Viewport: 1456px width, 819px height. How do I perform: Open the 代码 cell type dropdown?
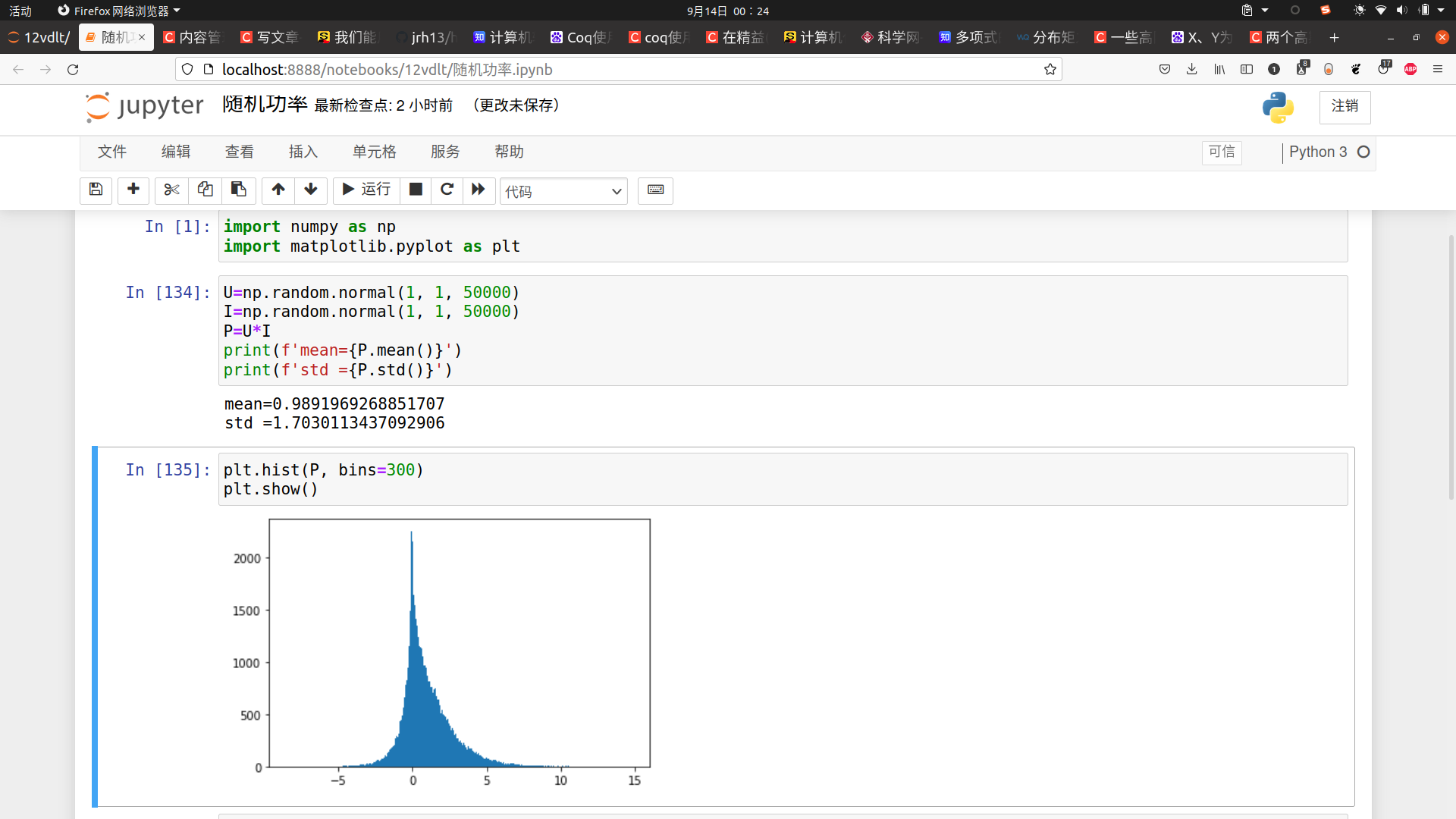coord(563,191)
